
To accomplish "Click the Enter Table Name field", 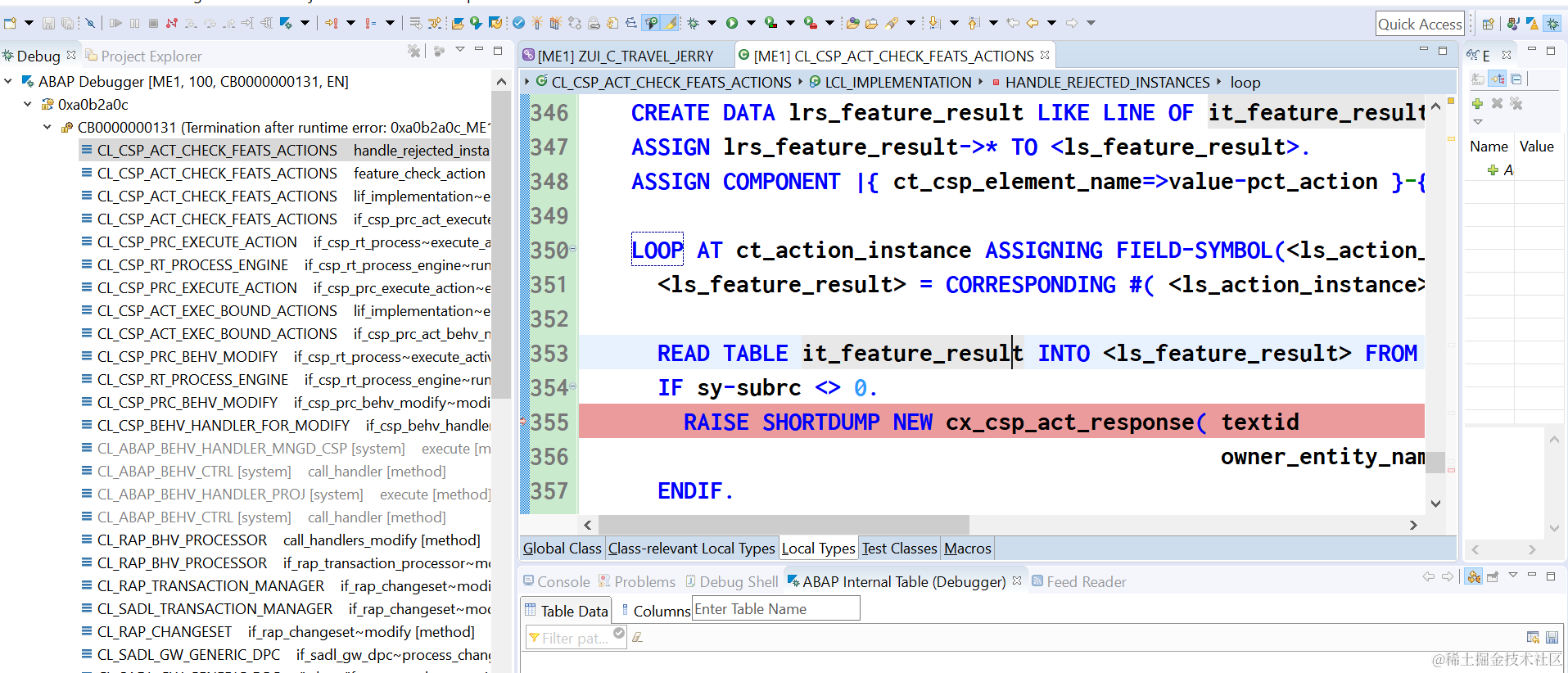I will coord(776,608).
